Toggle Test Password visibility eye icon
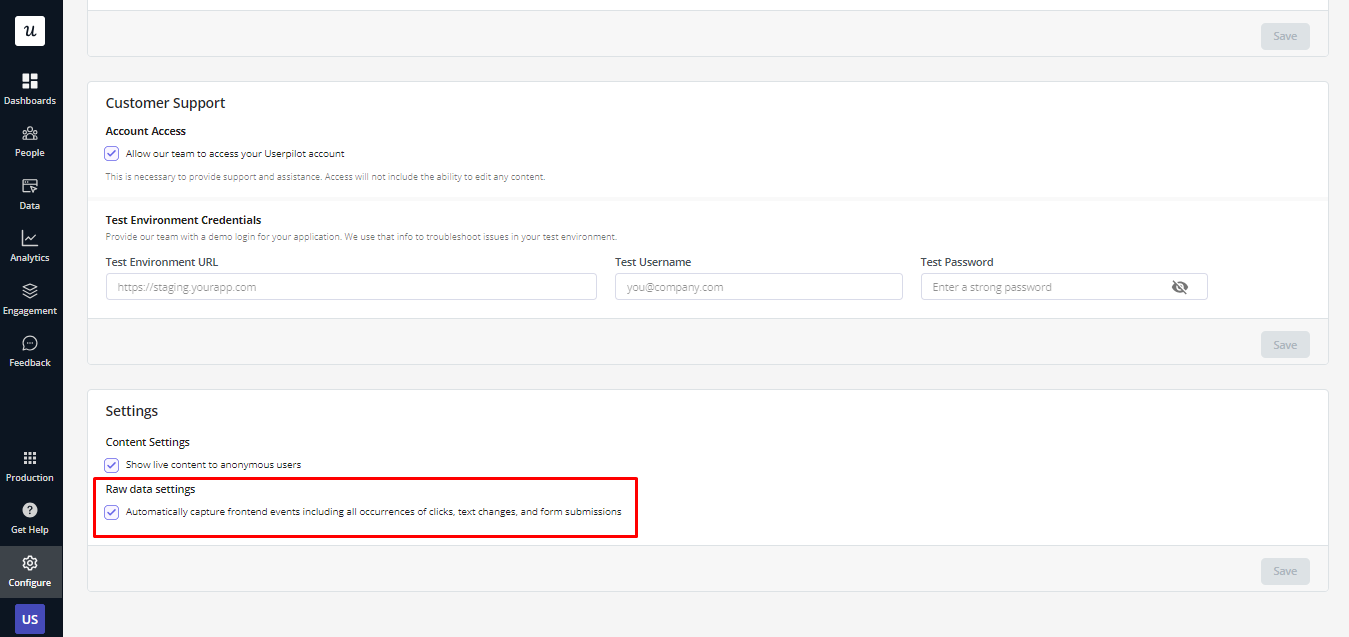Screen dimensions: 1349x637 tap(1180, 287)
